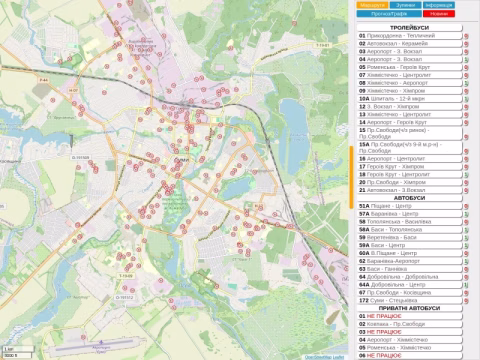The image size is (480, 360).
Task: Select private bus 04 Аеропорт - Хіммістечко
Action: (x=409, y=340)
